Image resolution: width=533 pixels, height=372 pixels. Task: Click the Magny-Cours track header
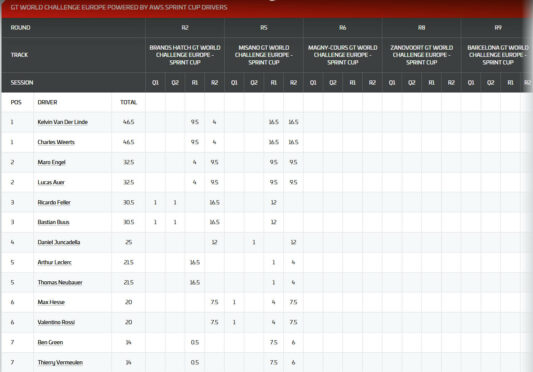pyautogui.click(x=343, y=55)
